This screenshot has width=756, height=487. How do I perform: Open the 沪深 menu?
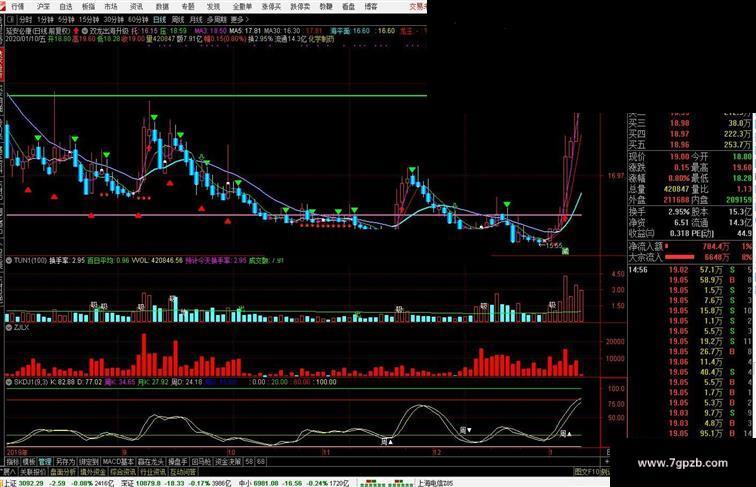[x=43, y=6]
